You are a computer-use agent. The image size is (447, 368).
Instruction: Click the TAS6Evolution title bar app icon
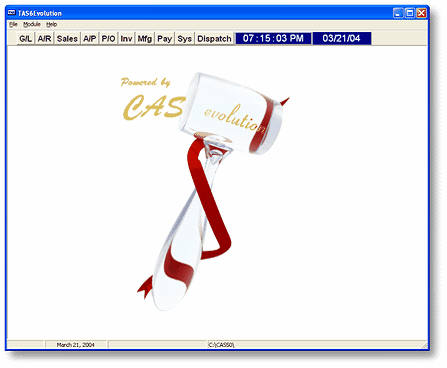point(12,13)
